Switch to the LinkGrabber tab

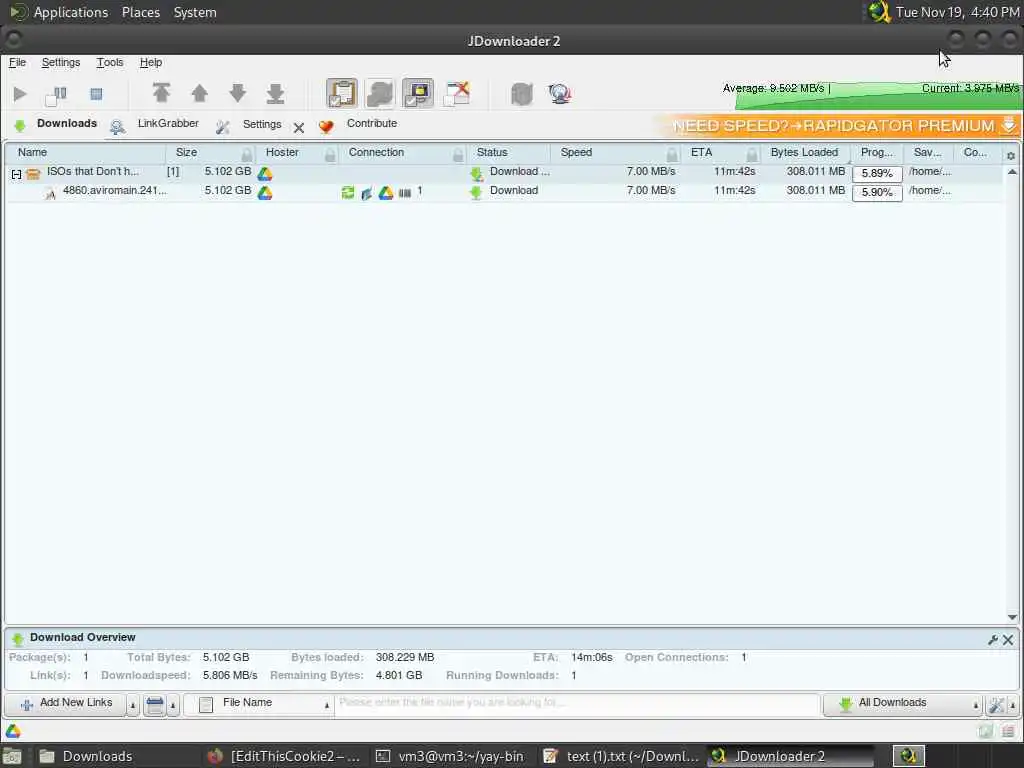(155, 124)
